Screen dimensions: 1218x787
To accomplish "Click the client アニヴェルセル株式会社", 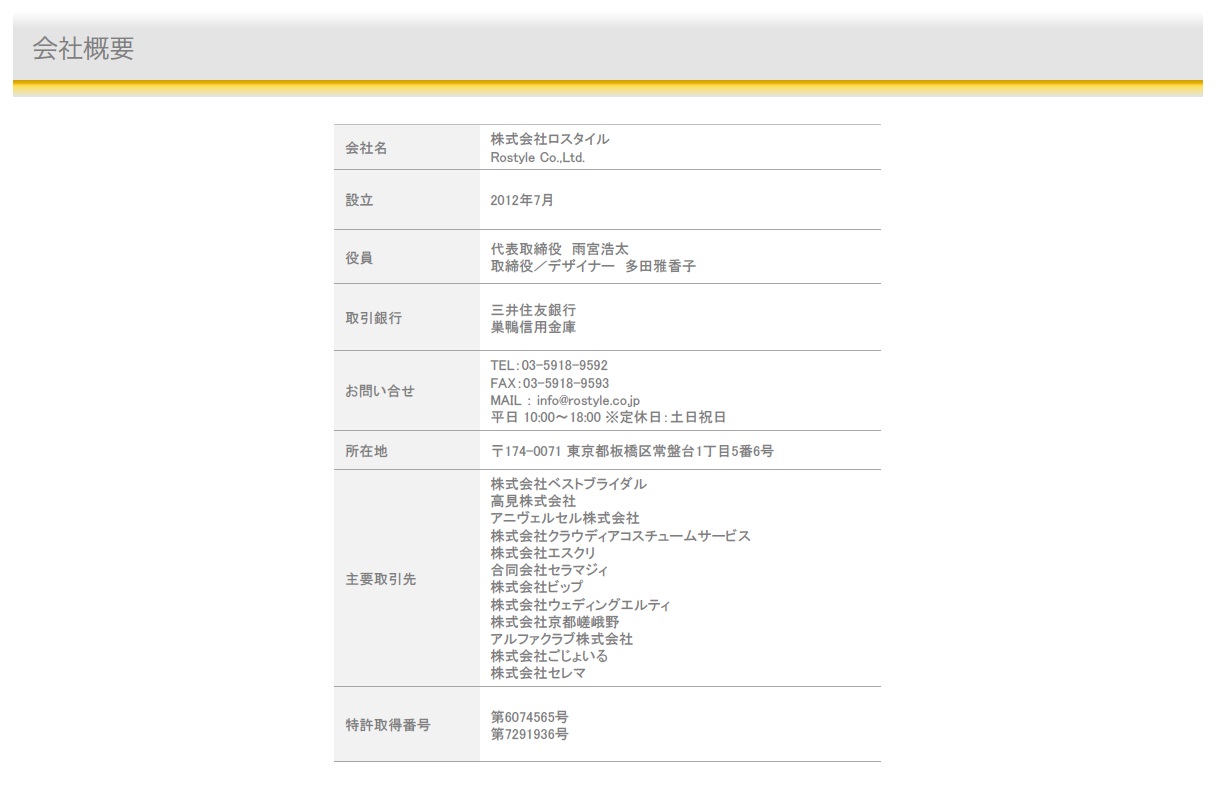I will 565,518.
